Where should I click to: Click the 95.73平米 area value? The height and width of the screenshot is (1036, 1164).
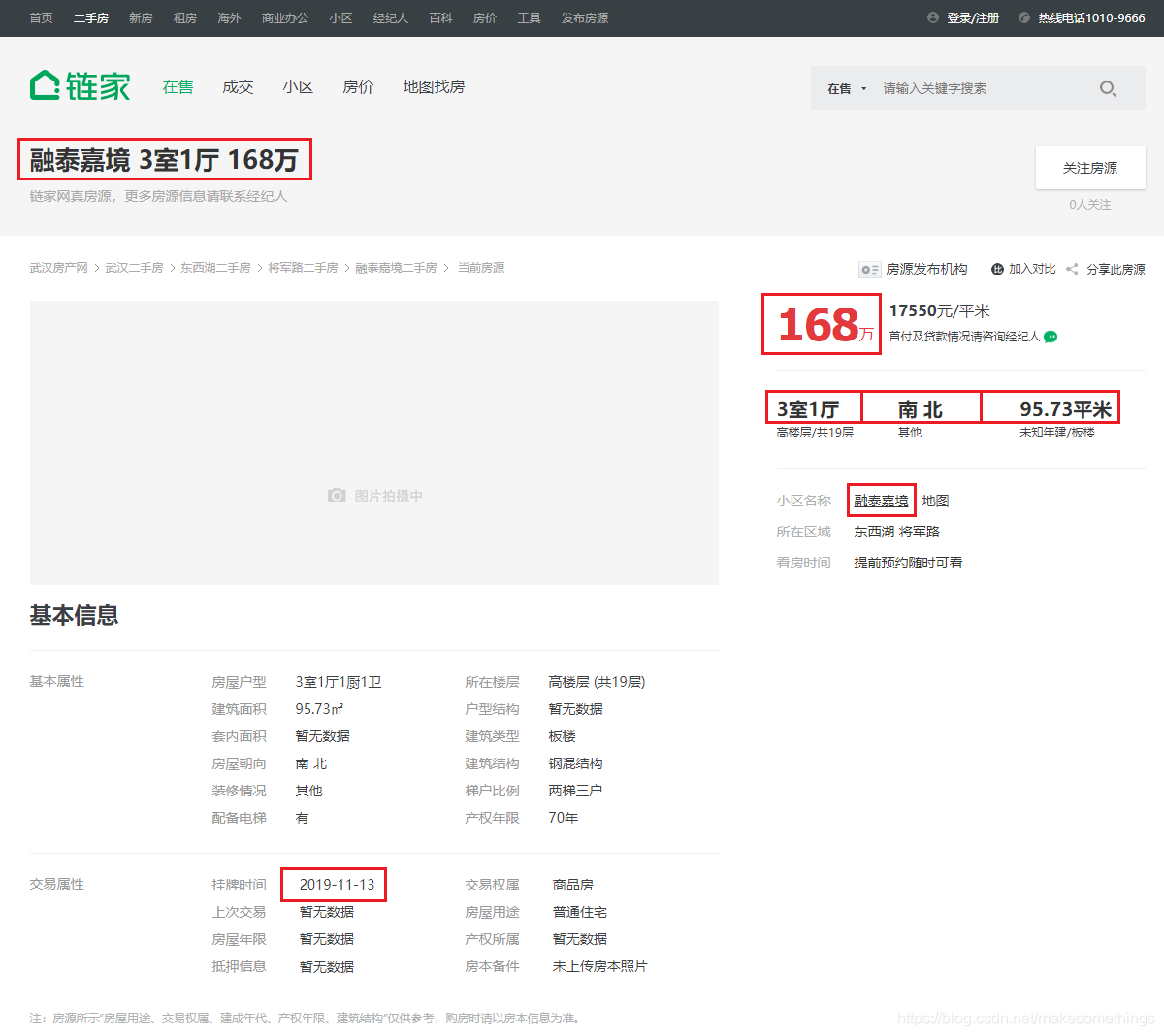tap(1065, 409)
